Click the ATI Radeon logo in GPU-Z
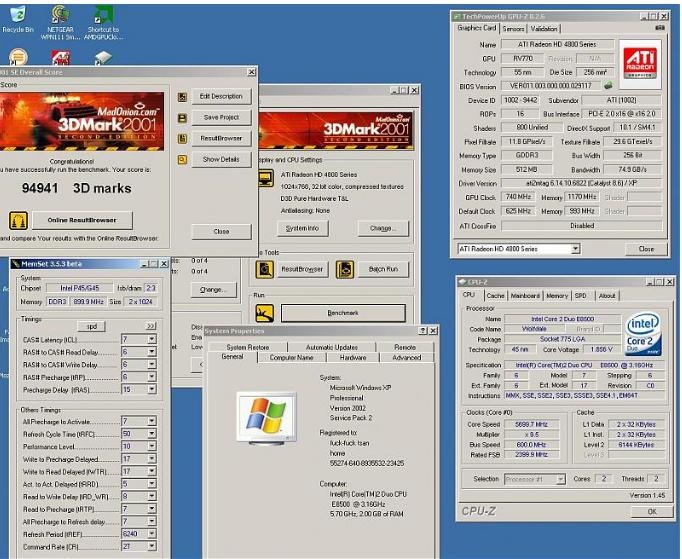682x559 pixels. pyautogui.click(x=640, y=64)
